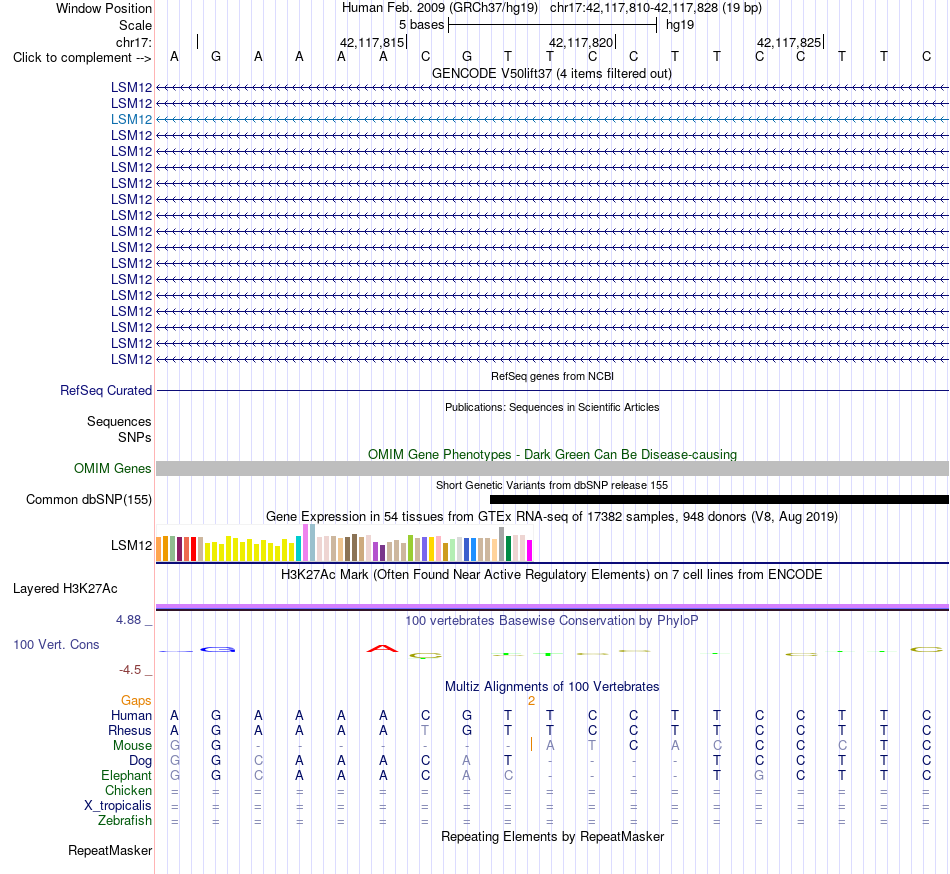This screenshot has width=950, height=874.
Task: Select the Chicken alignment row label
Action: (x=128, y=790)
